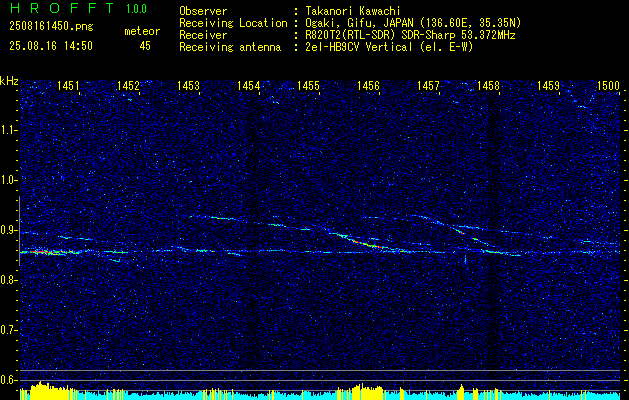Click time marker 1454
This screenshot has width=629, height=400.
[x=248, y=85]
